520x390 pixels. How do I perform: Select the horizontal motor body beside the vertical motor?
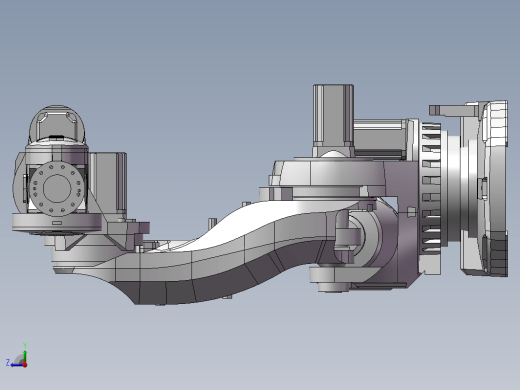point(380,138)
